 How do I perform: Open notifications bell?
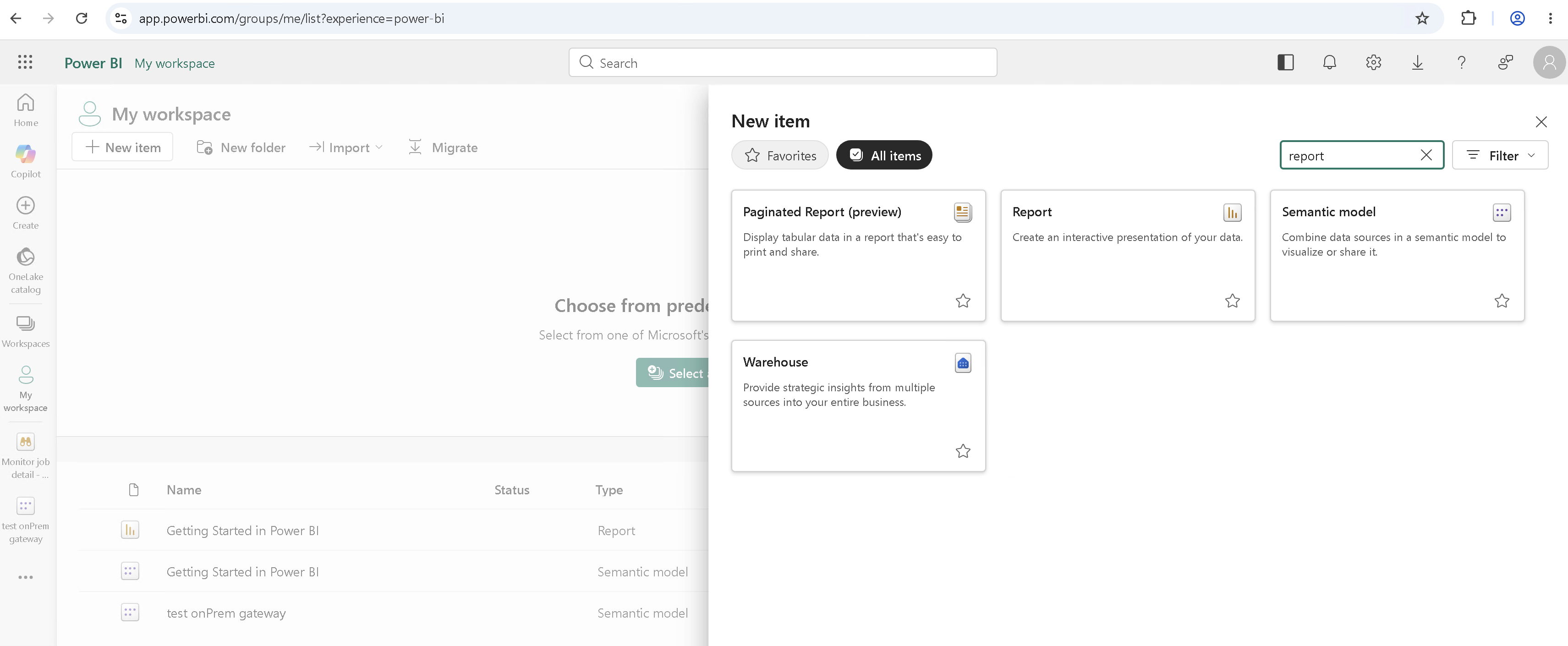[x=1329, y=62]
